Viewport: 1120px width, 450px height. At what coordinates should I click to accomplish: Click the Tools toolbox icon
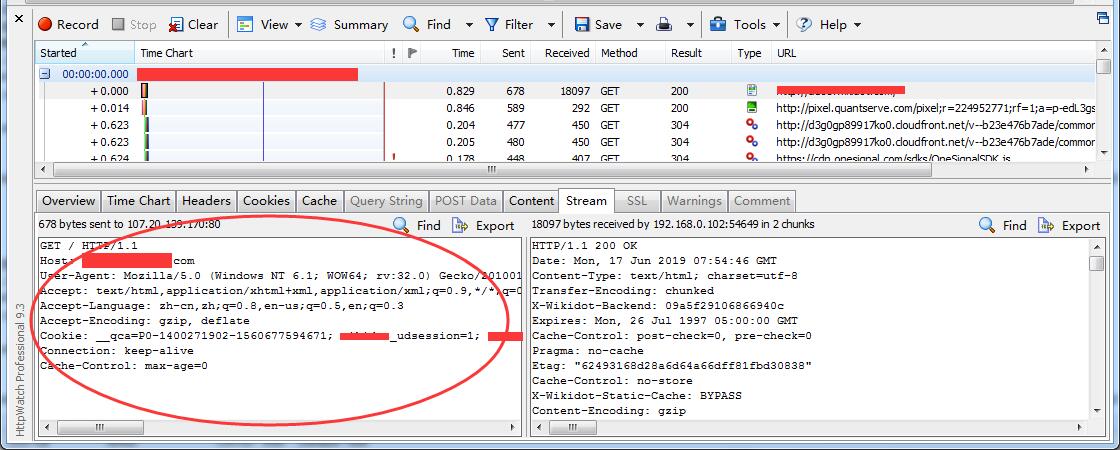coord(718,24)
